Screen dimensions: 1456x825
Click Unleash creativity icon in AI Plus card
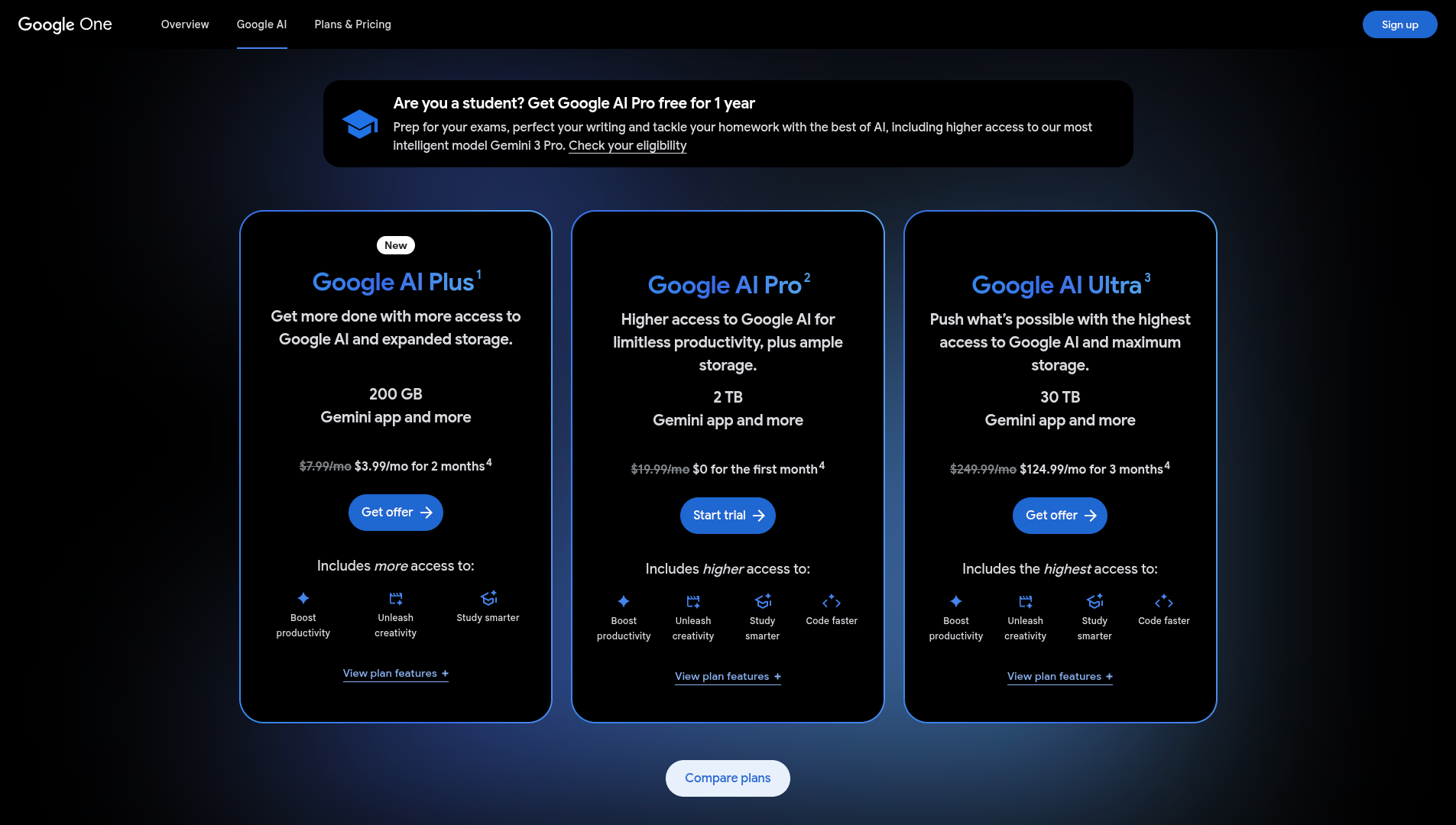tap(396, 598)
